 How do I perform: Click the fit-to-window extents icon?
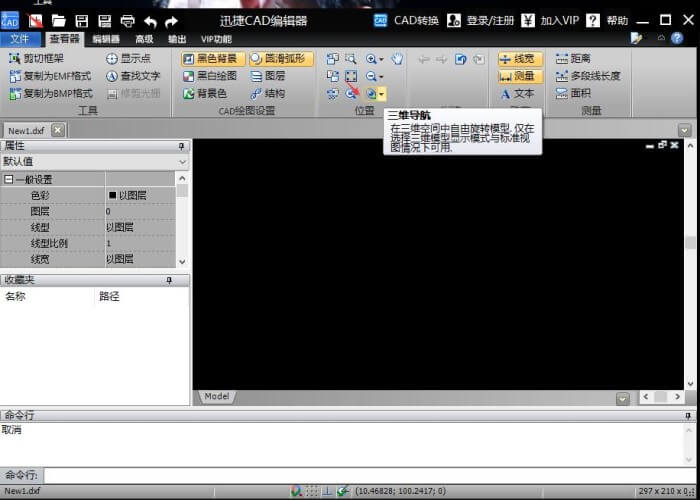(351, 76)
